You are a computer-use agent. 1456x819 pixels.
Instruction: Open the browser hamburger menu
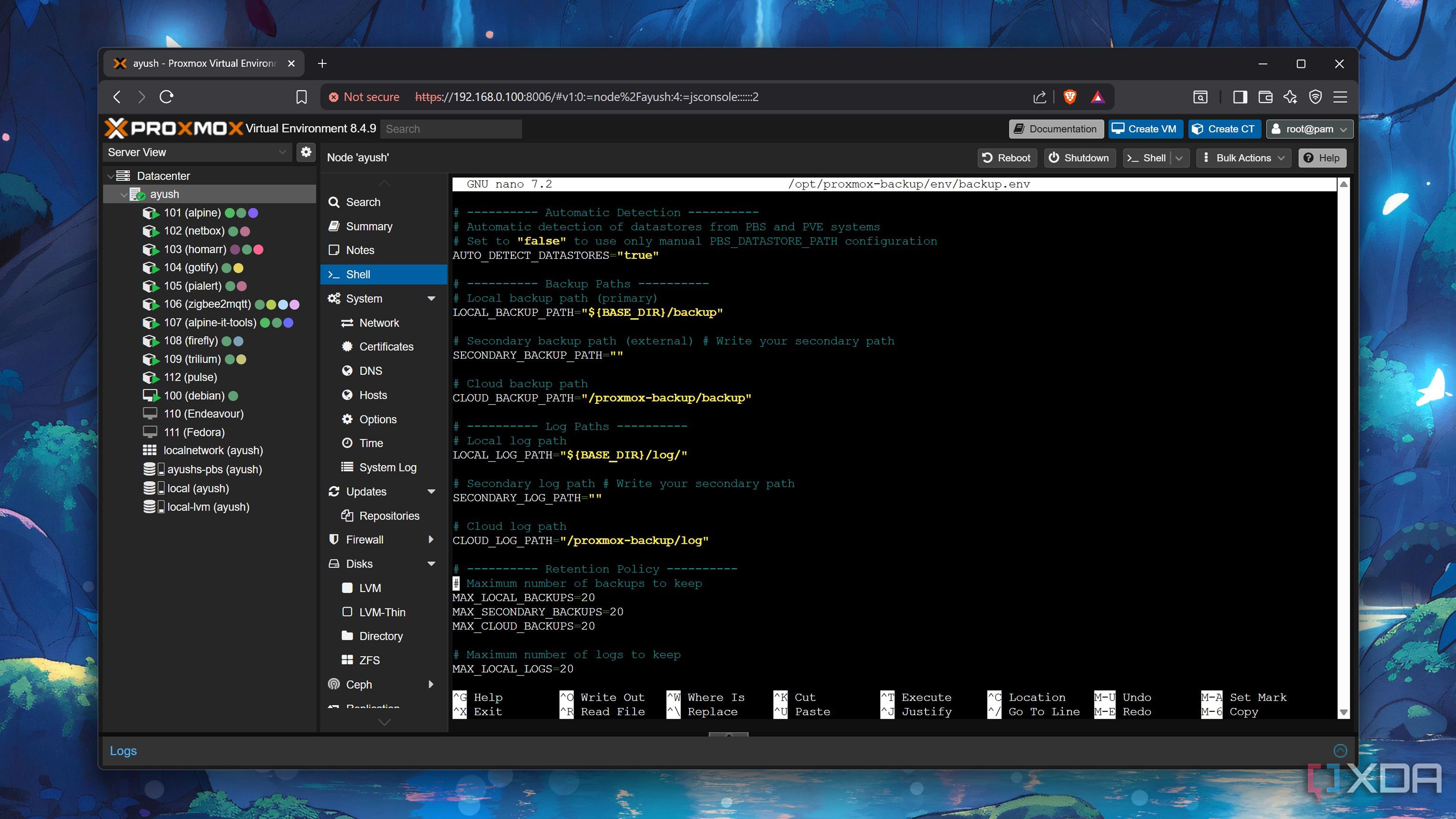point(1340,97)
